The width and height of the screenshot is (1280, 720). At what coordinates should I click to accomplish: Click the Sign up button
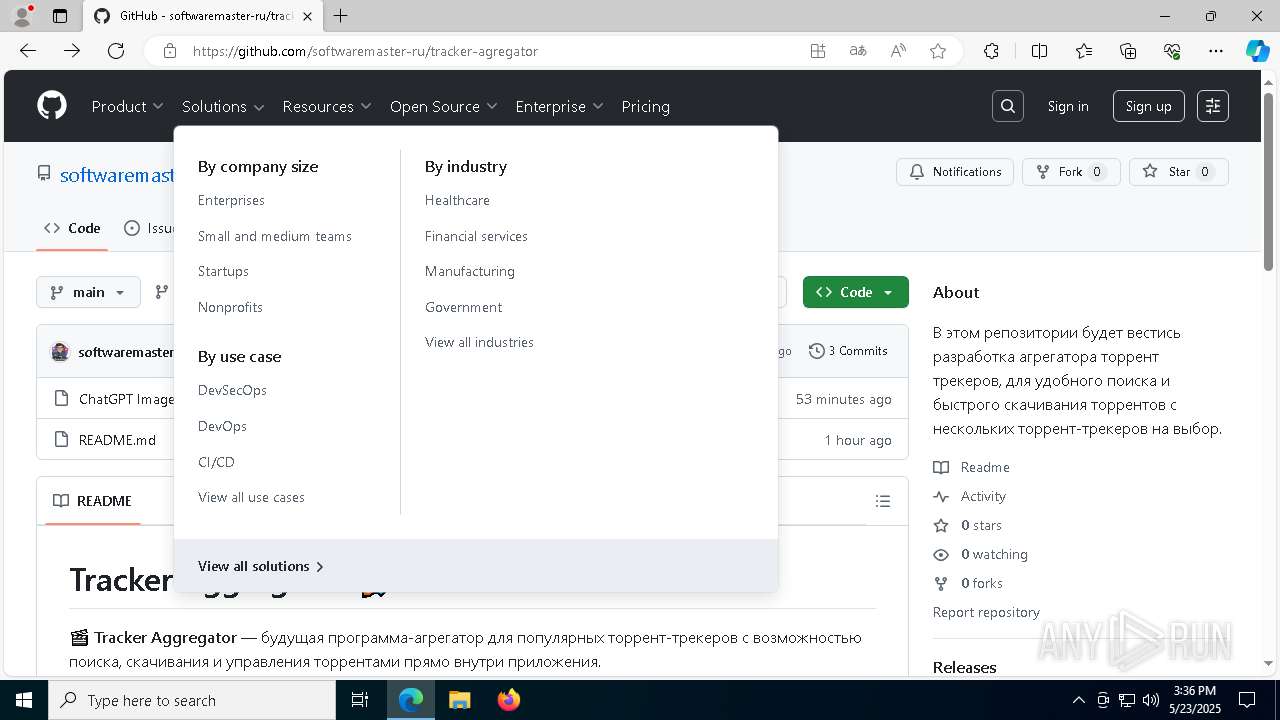pyautogui.click(x=1148, y=106)
